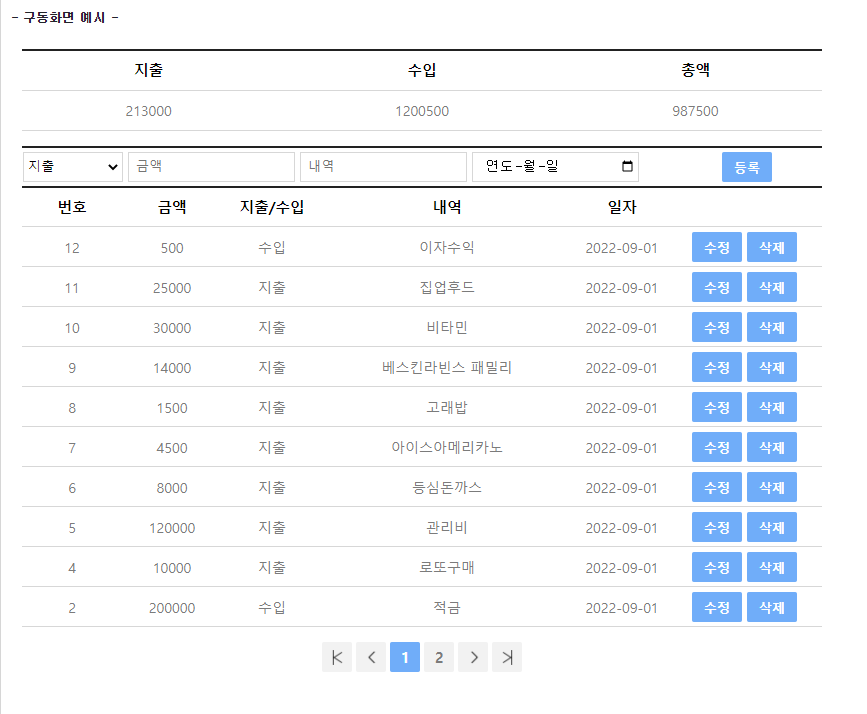Delete row 10 비타민 with 삭제

[x=772, y=327]
